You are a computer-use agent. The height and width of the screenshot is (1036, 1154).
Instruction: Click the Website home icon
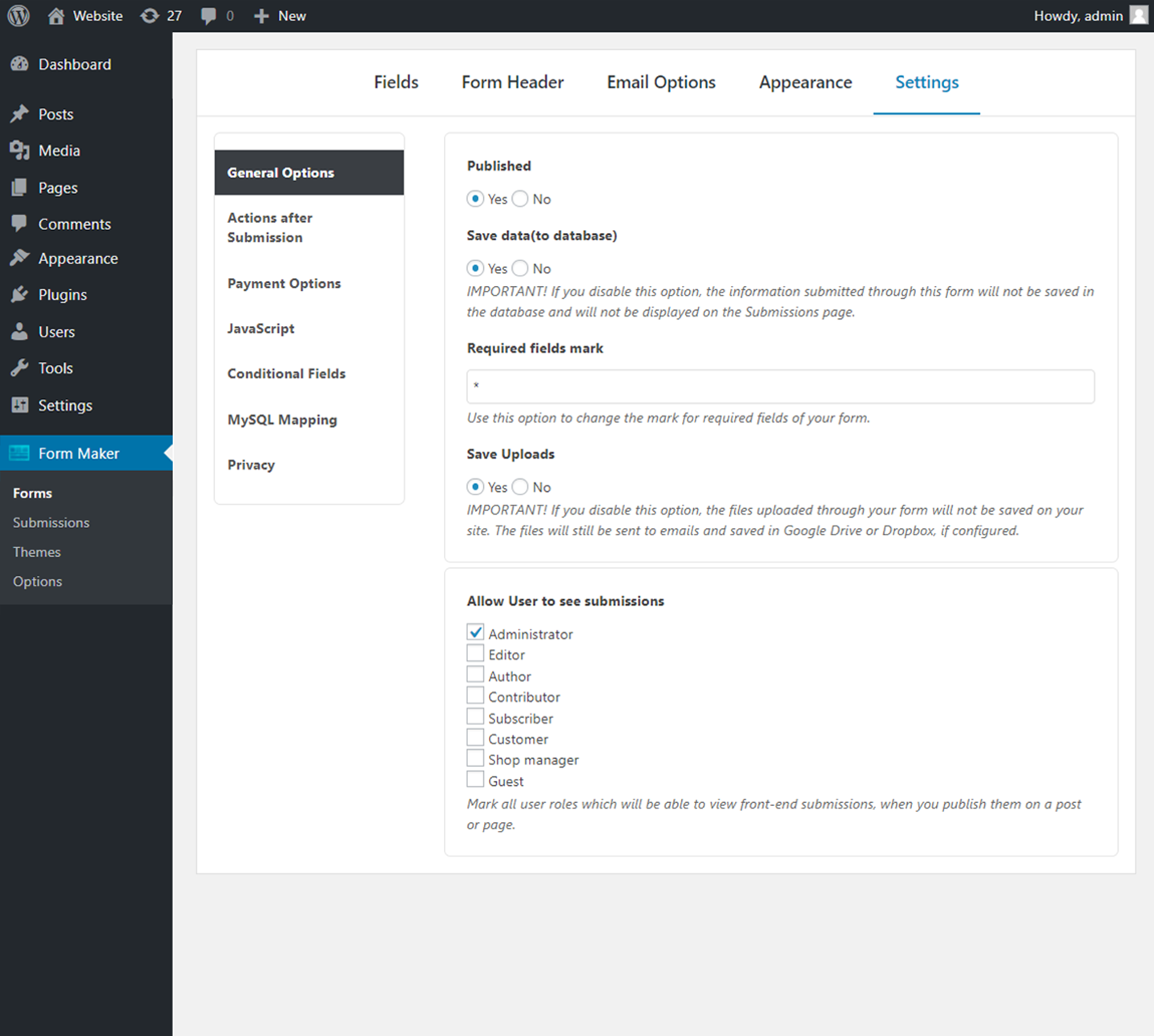tap(55, 16)
